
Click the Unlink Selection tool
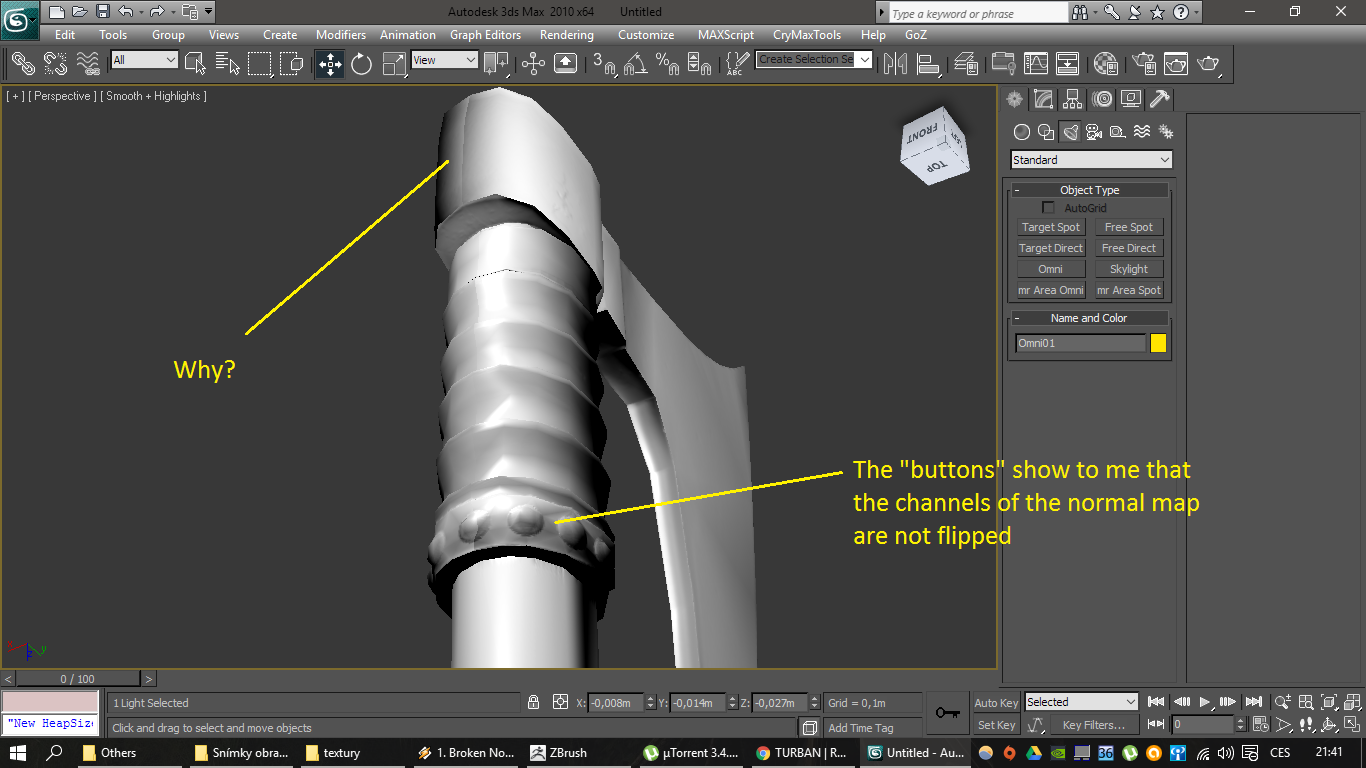point(55,64)
